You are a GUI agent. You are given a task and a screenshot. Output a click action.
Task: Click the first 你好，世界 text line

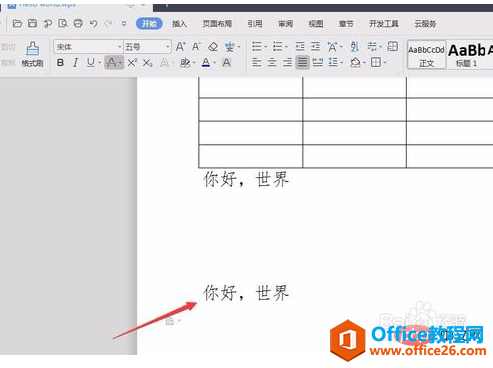[x=246, y=179]
